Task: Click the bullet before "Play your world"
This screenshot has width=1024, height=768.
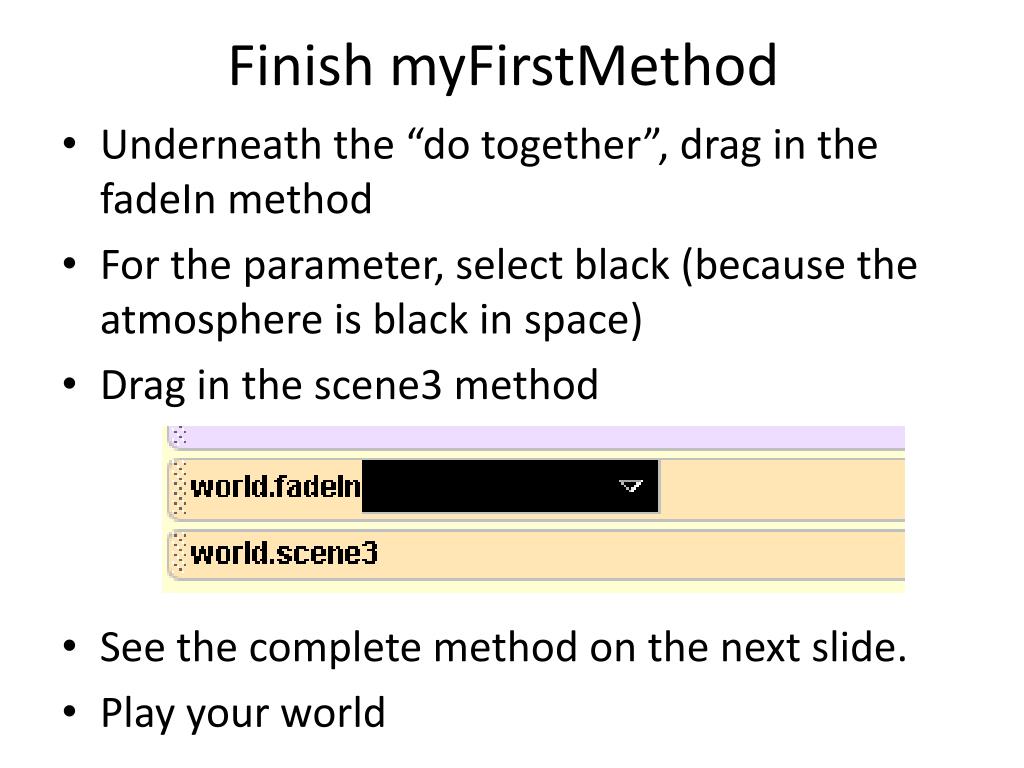Action: point(70,711)
